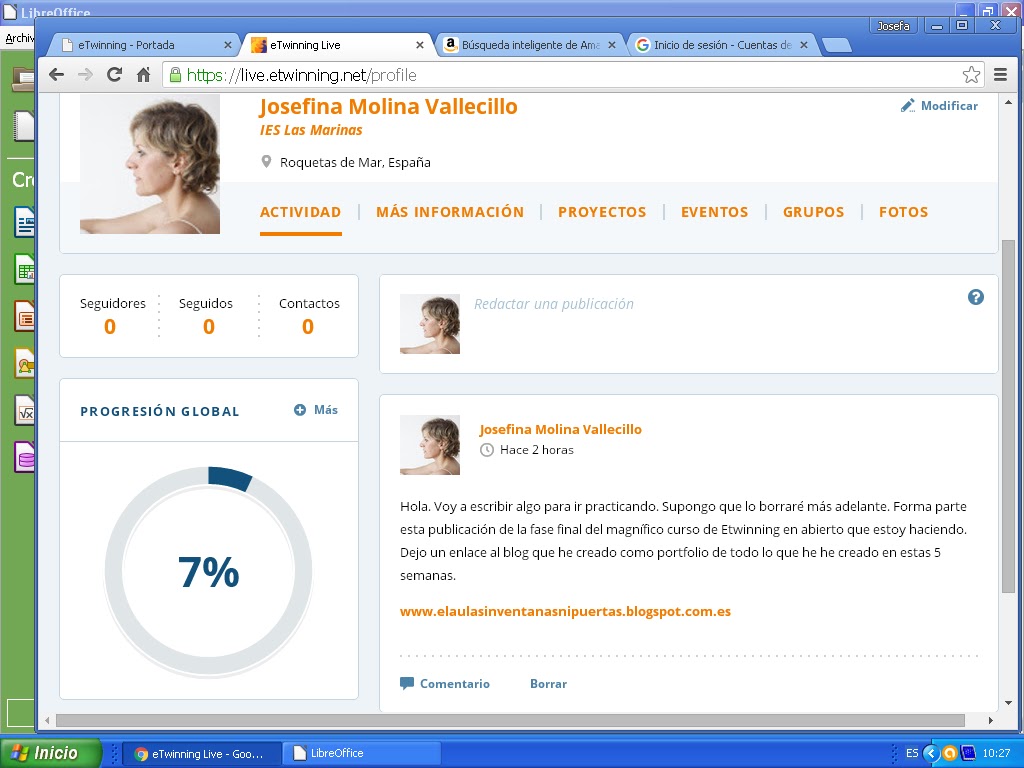Click the Seguidores count
Viewport: 1024px width, 768px height.
pyautogui.click(x=110, y=327)
